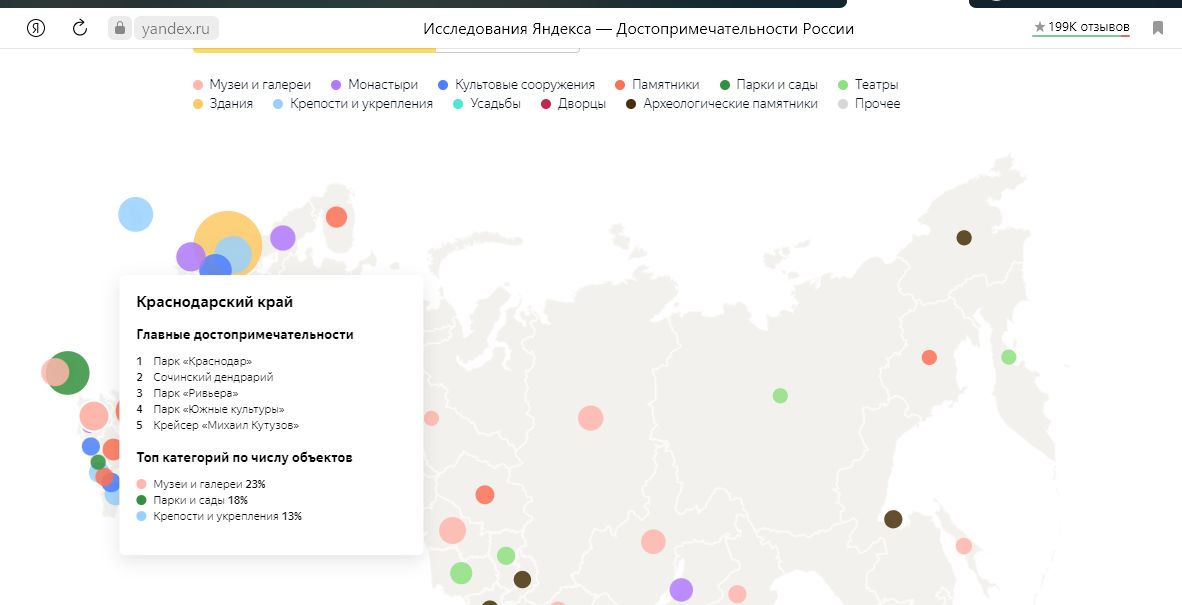
Task: Toggle Музеи и галереи legend filter
Action: [x=252, y=85]
